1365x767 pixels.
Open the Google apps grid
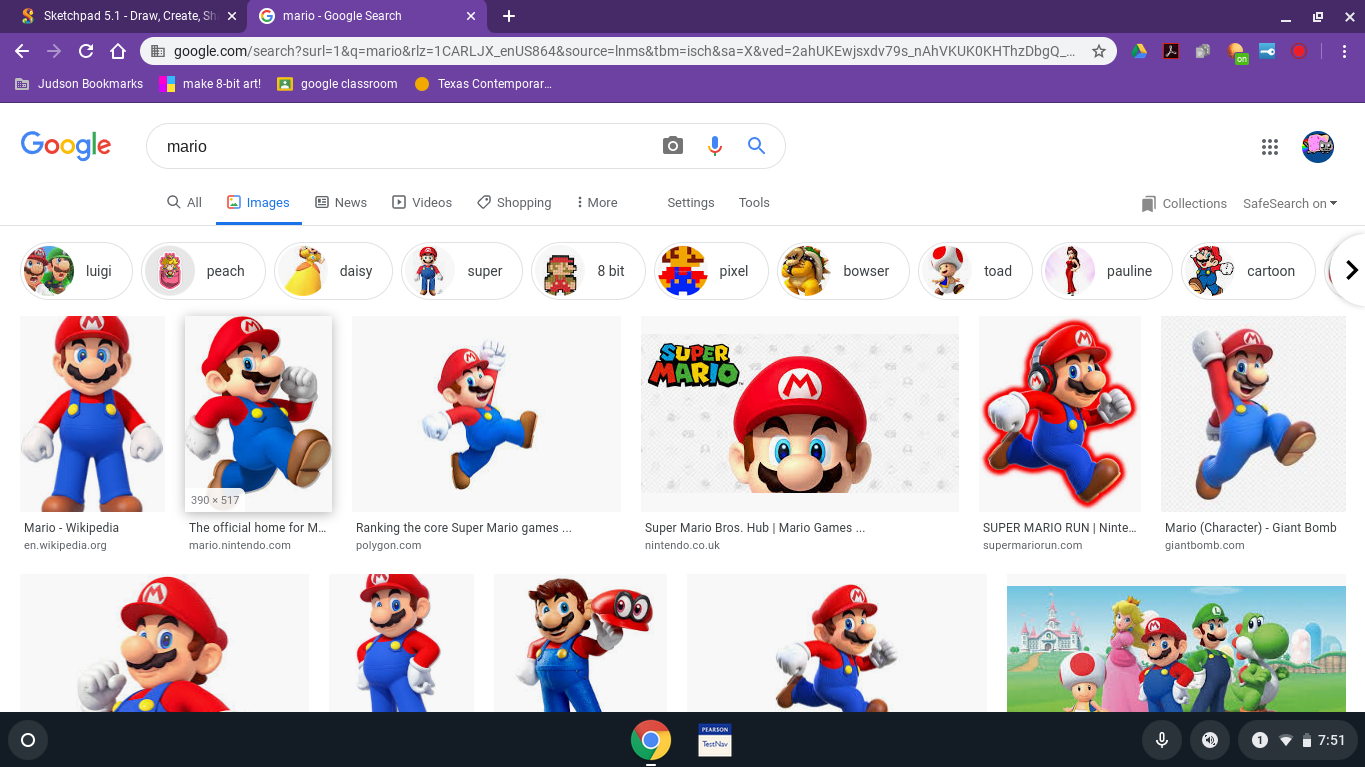pyautogui.click(x=1270, y=147)
